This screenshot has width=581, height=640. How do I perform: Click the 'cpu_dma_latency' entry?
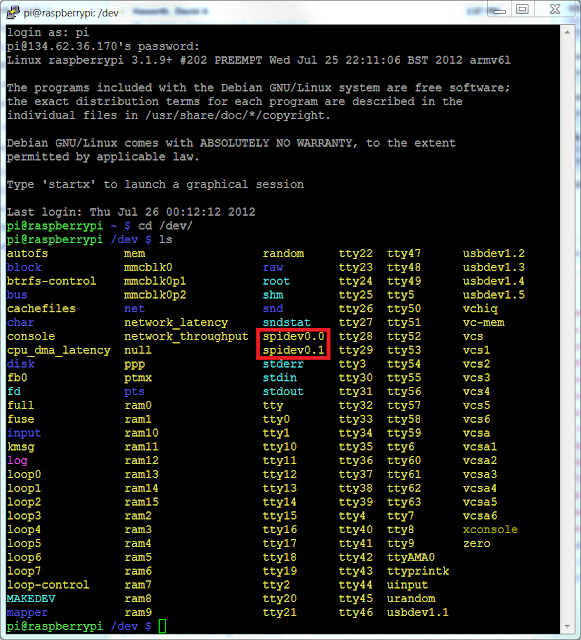[x=58, y=350]
